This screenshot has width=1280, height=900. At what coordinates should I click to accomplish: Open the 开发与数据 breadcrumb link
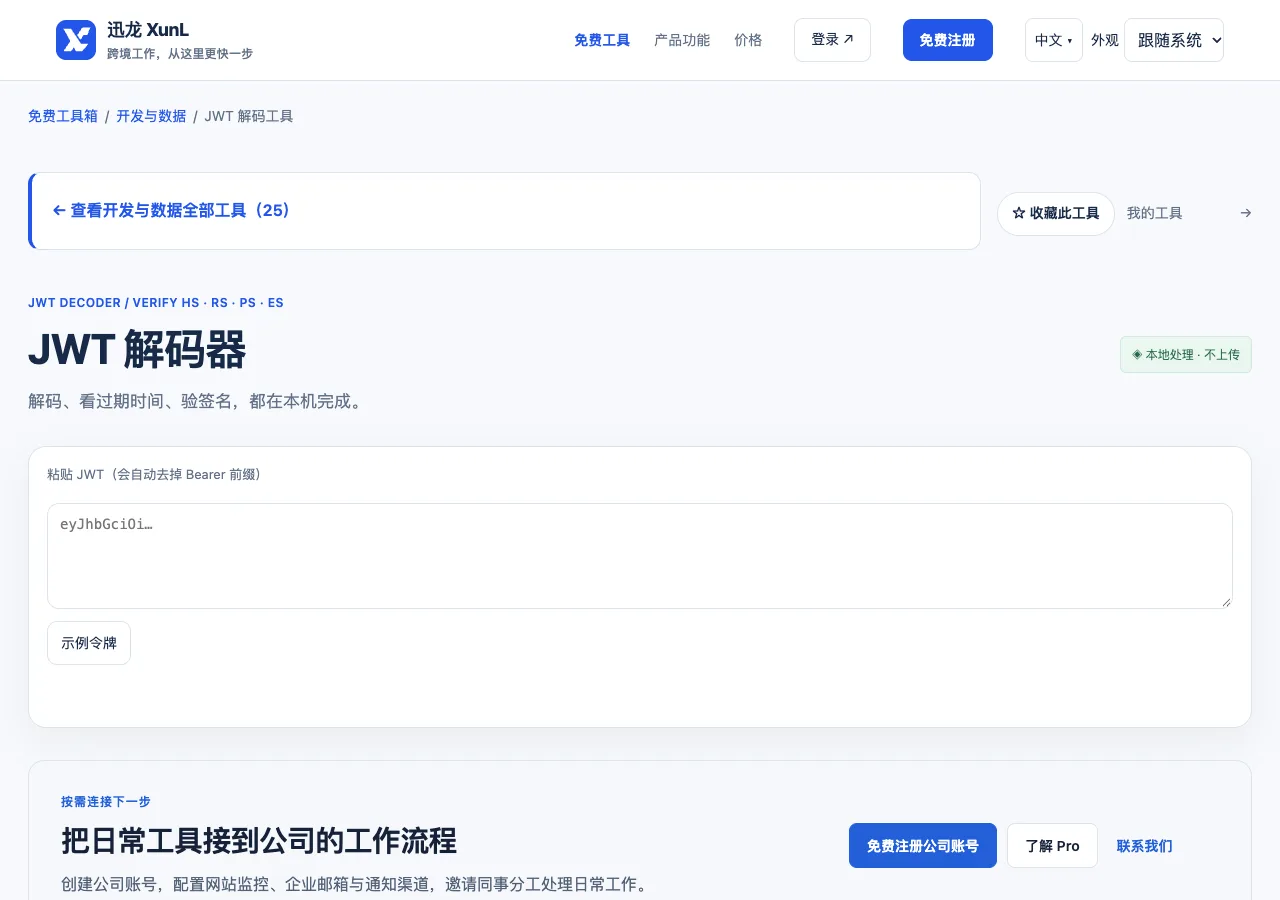(x=151, y=116)
